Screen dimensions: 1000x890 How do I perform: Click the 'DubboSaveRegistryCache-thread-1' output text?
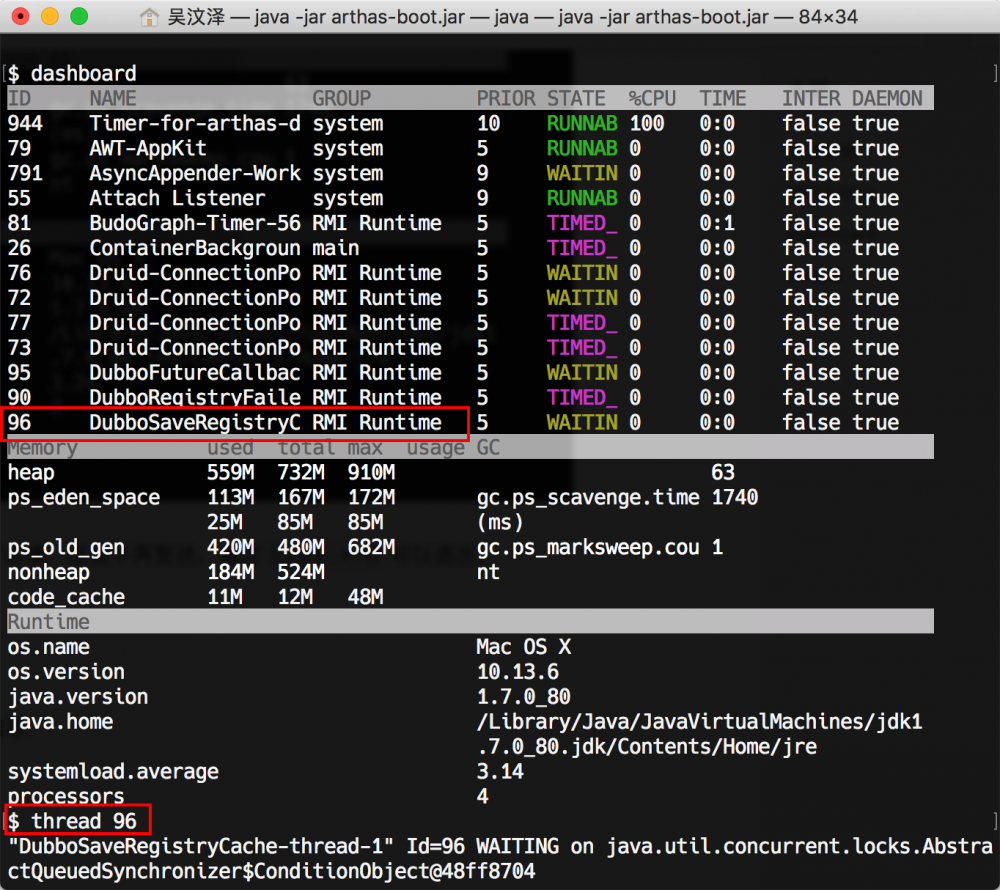click(x=202, y=846)
